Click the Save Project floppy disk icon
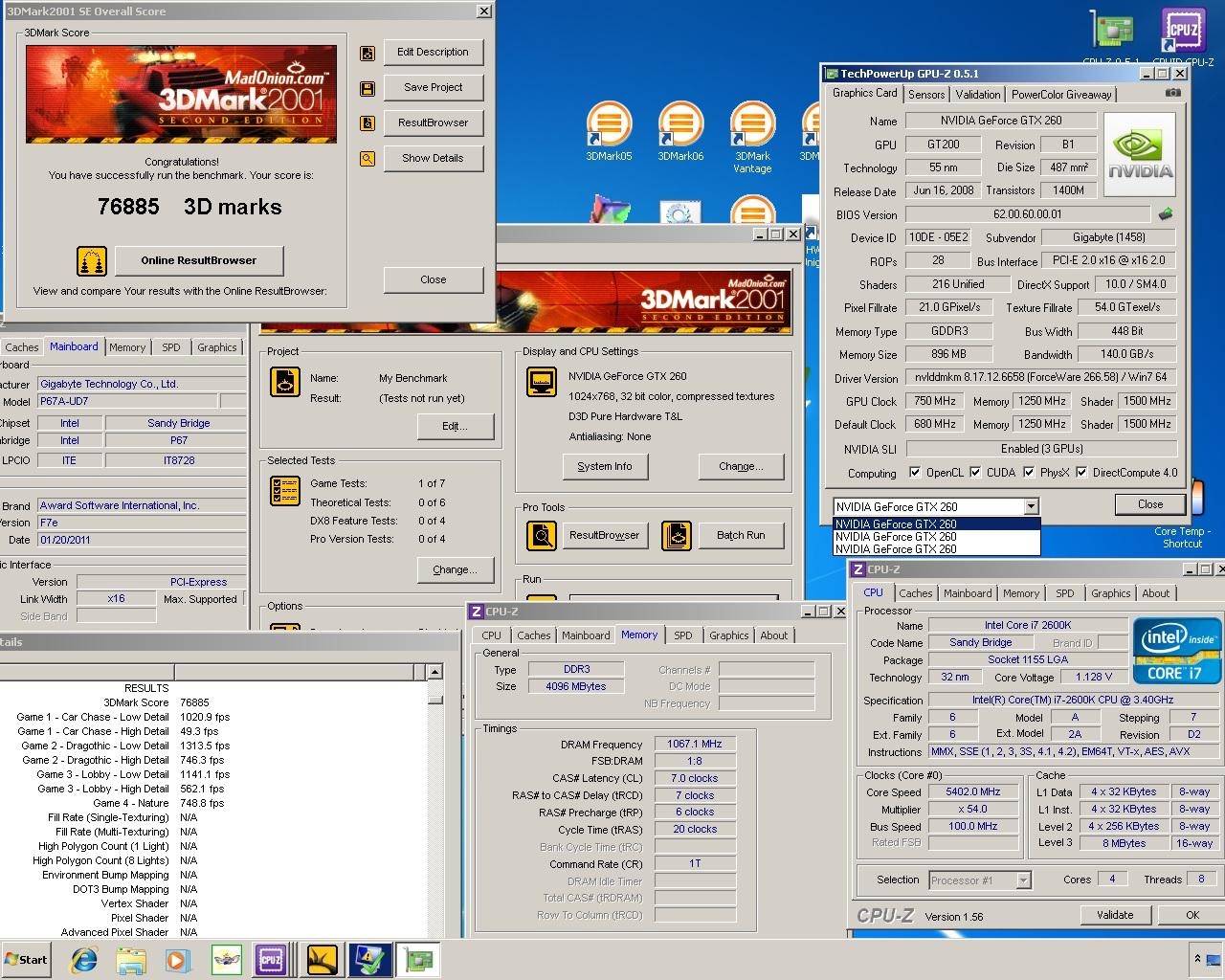Screen dimensions: 1225x980 (x=367, y=89)
